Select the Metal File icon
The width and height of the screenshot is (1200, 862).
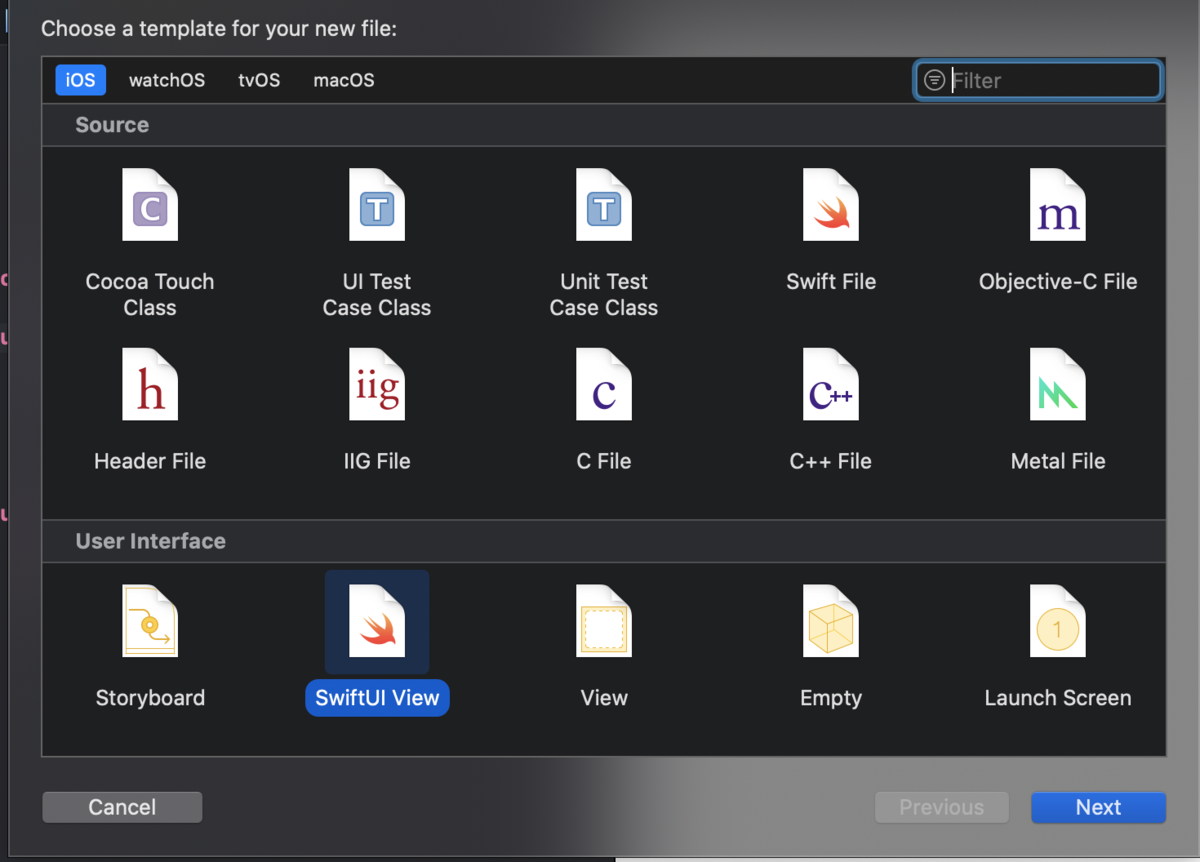1058,384
